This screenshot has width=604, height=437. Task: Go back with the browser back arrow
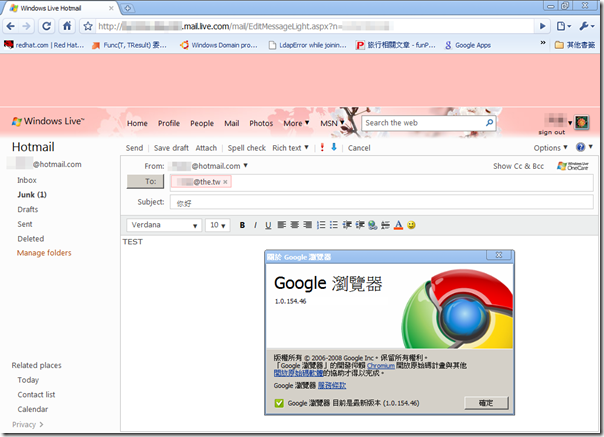(10, 26)
